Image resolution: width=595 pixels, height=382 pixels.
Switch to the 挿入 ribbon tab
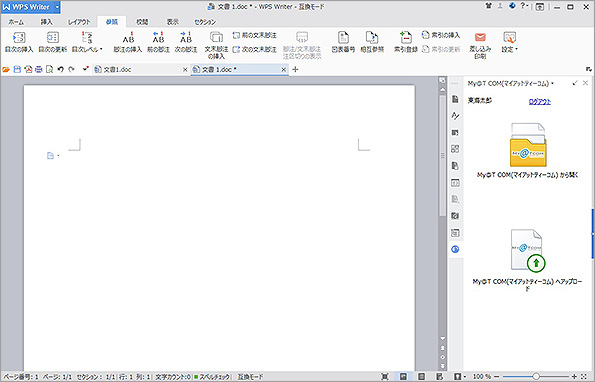(x=47, y=22)
